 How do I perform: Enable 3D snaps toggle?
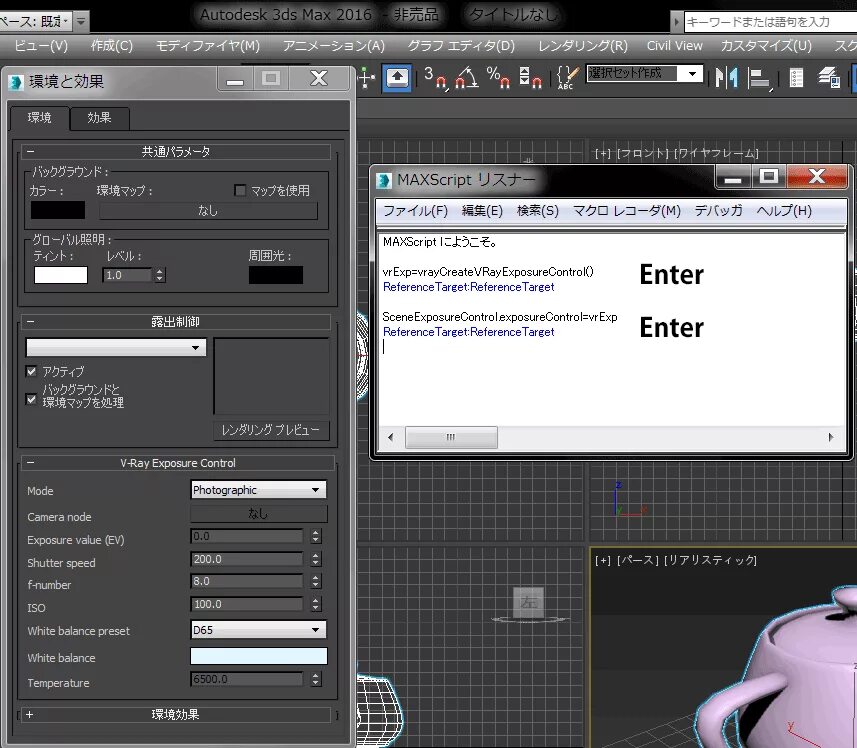click(x=436, y=78)
